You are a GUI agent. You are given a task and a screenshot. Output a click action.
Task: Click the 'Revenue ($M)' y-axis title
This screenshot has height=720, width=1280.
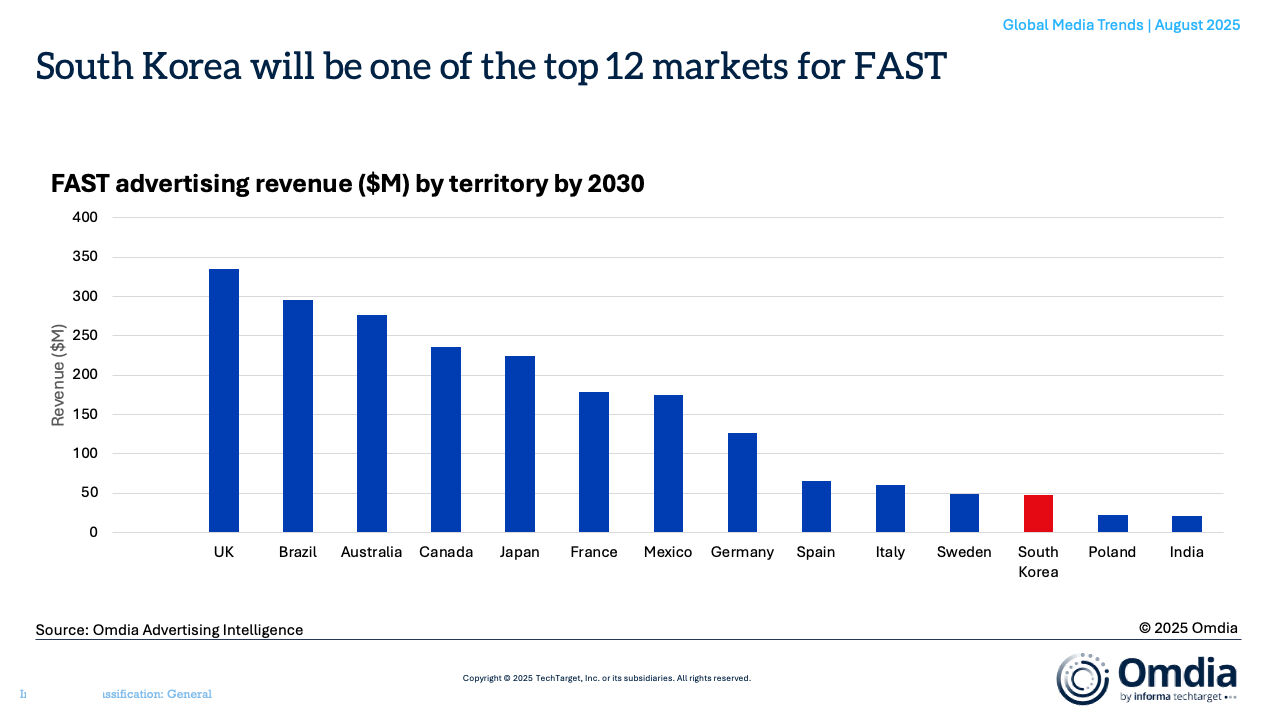pos(59,375)
